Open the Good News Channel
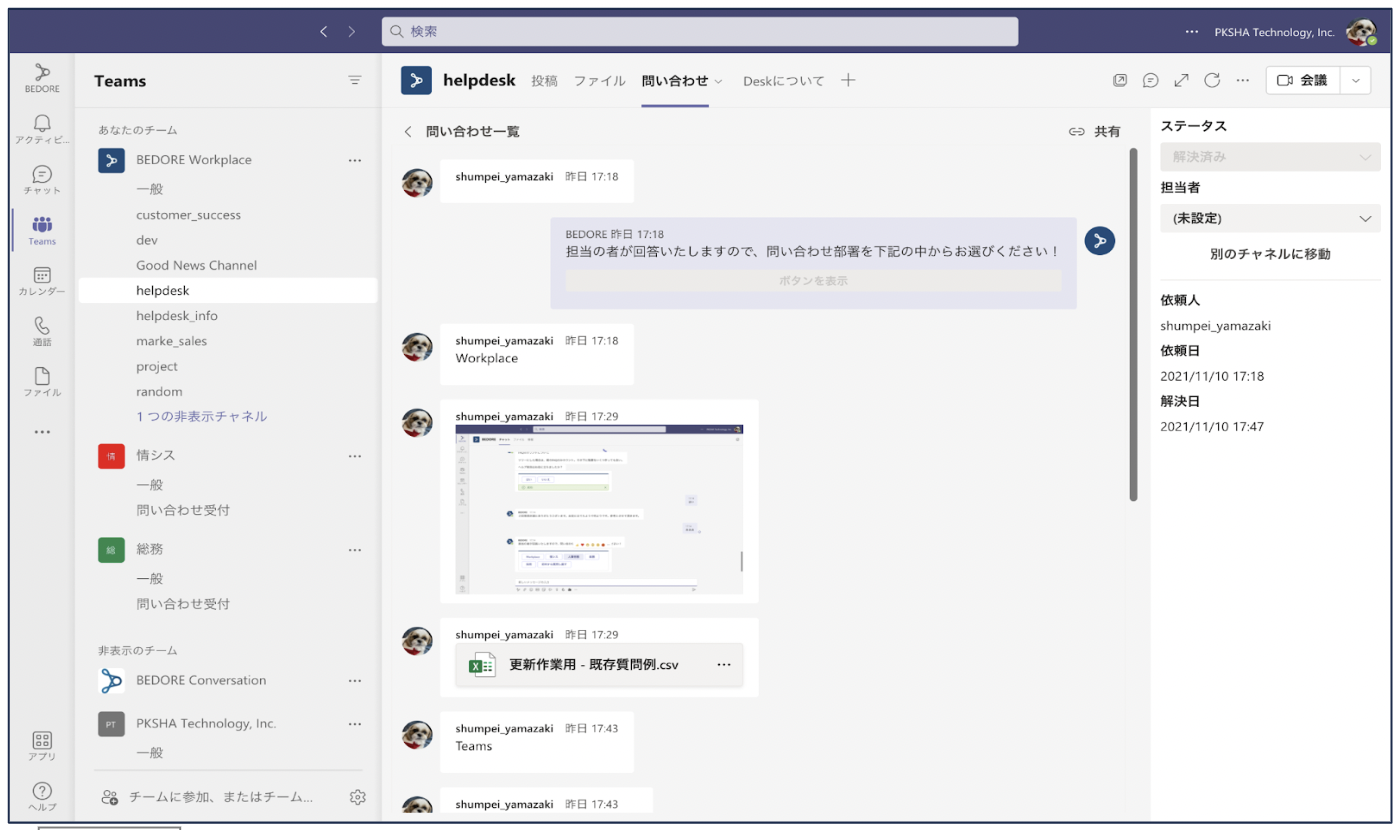Screen dimensions: 1400x830 coord(228,265)
